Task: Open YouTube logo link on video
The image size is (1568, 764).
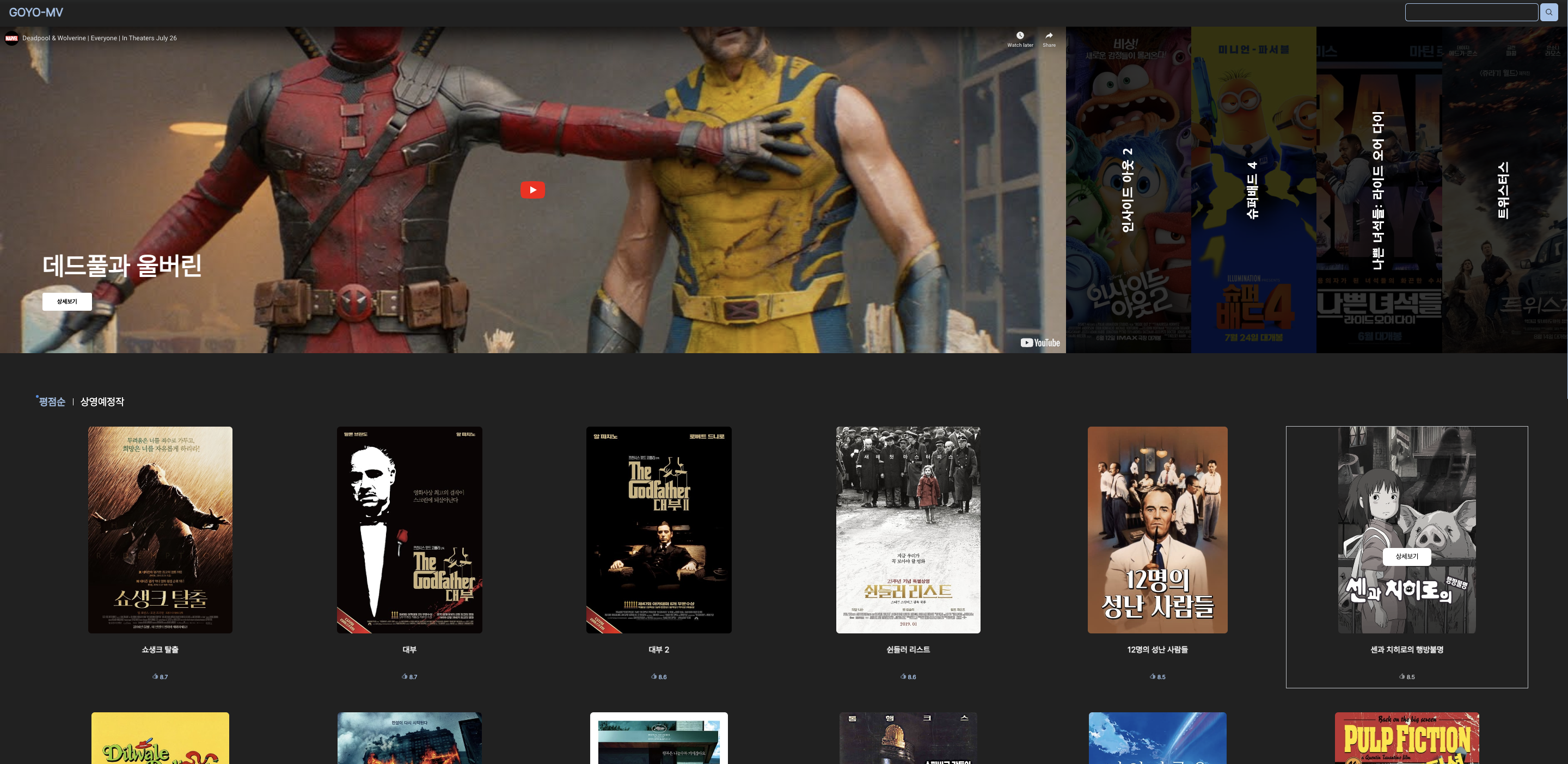Action: point(1040,342)
